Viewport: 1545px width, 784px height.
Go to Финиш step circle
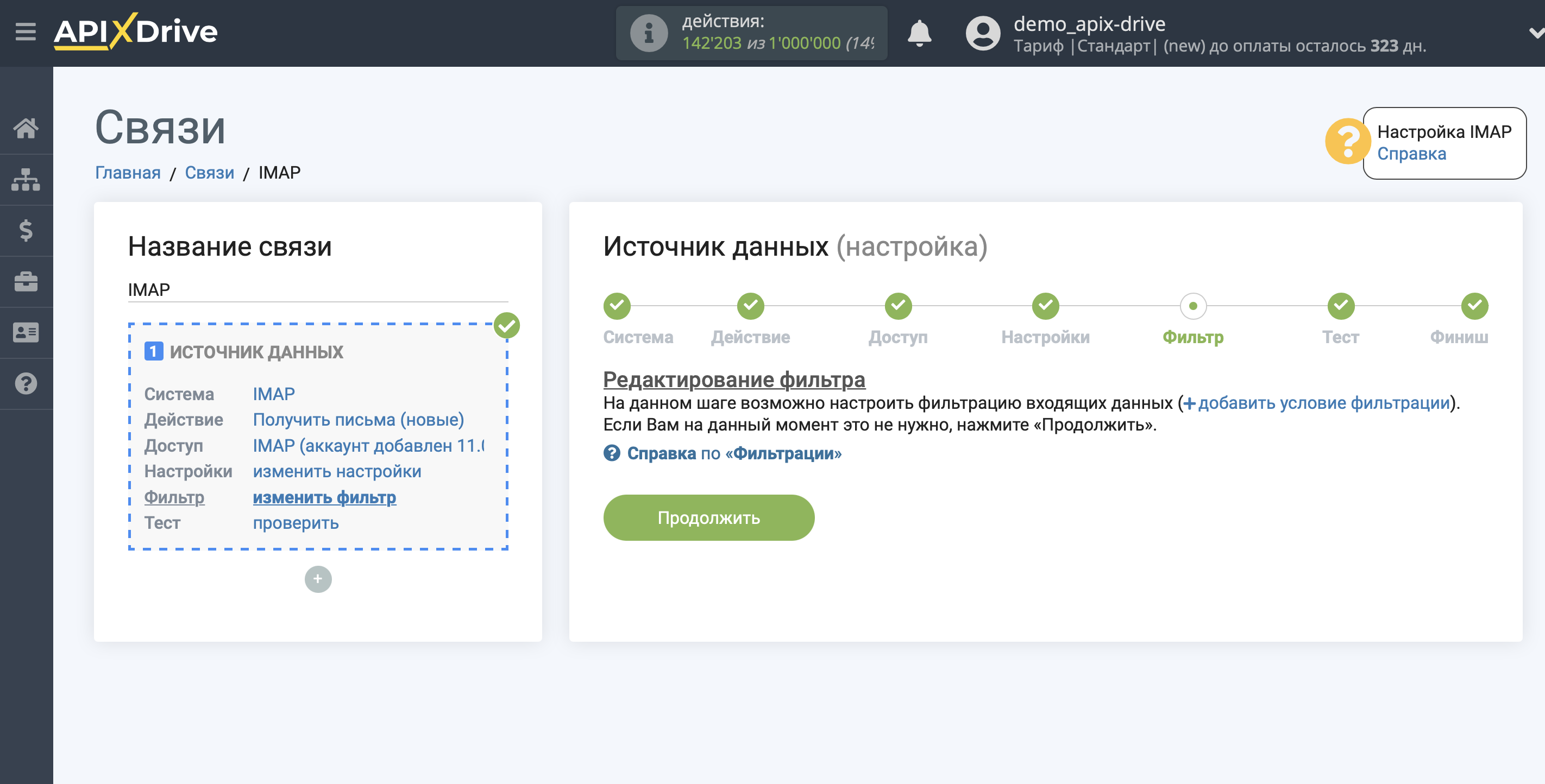pyautogui.click(x=1474, y=306)
